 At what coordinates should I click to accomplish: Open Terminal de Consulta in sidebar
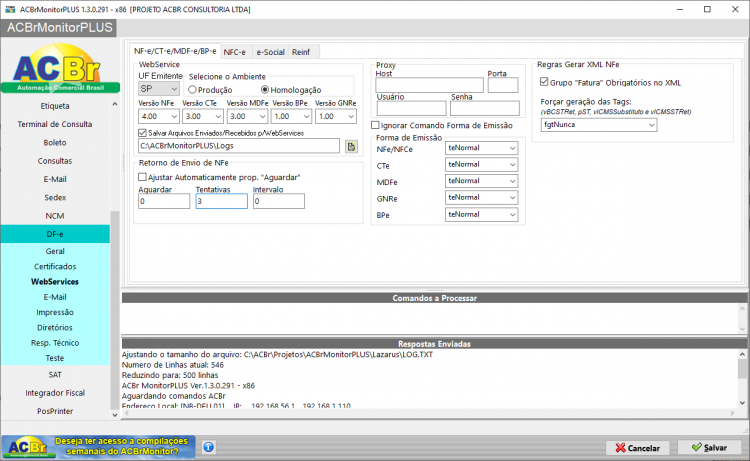coord(55,124)
